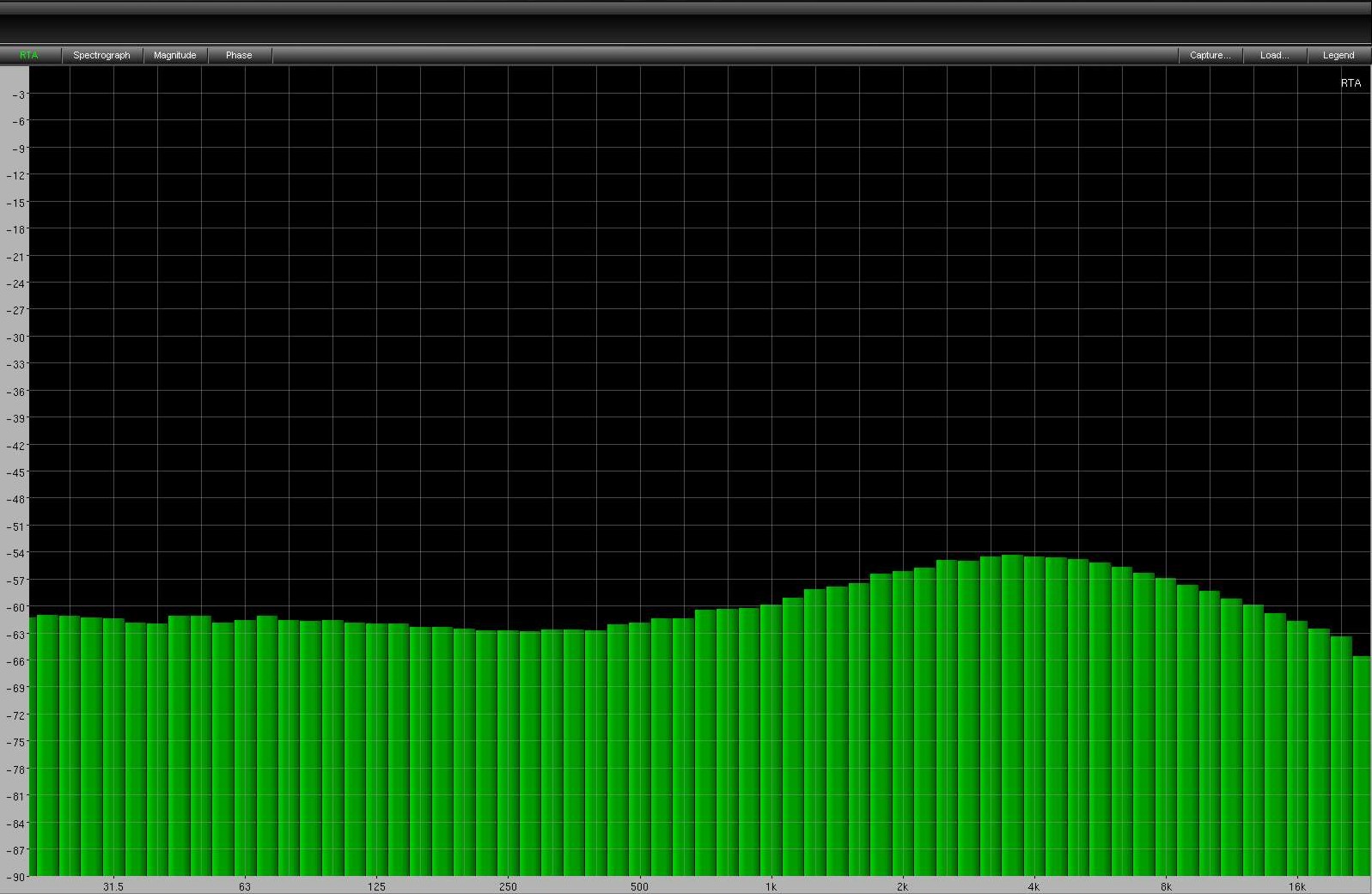
Task: Click the green bar above 63 Hz
Action: 245,747
